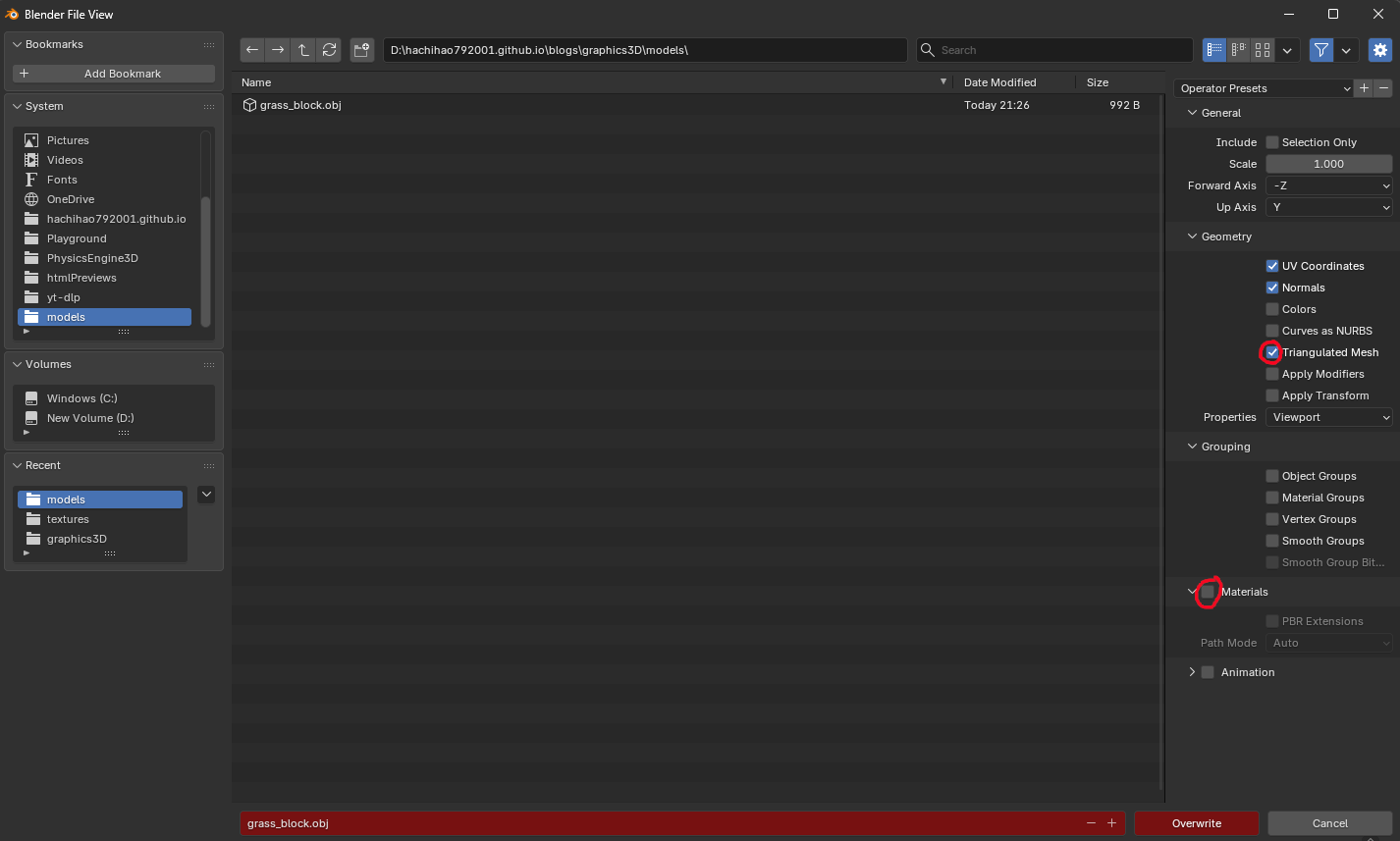Open the Forward Axis dropdown
This screenshot has height=841, width=1400.
point(1329,185)
